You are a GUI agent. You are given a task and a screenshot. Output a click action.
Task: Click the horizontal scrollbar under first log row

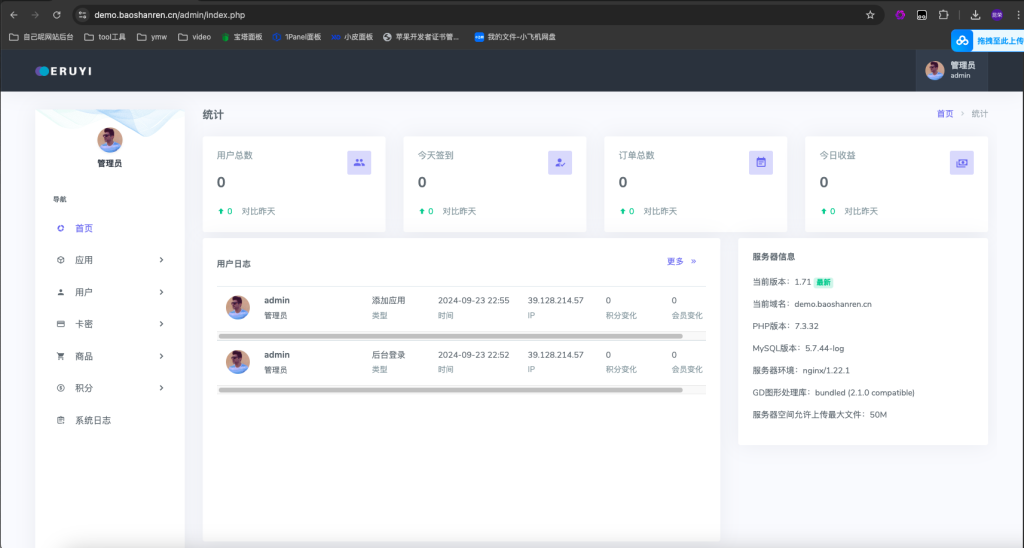(x=450, y=337)
